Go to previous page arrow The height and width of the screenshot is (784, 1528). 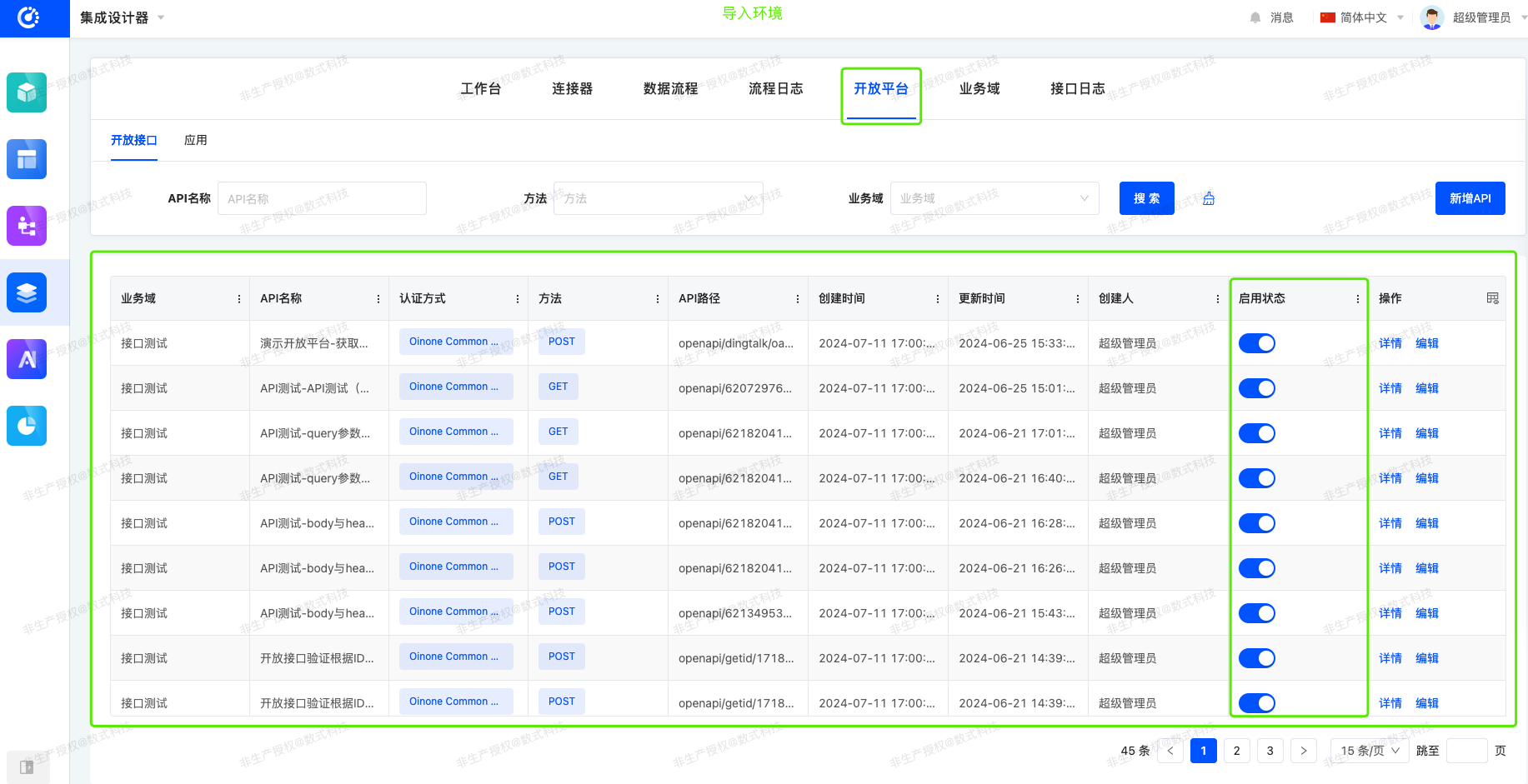tap(1170, 751)
